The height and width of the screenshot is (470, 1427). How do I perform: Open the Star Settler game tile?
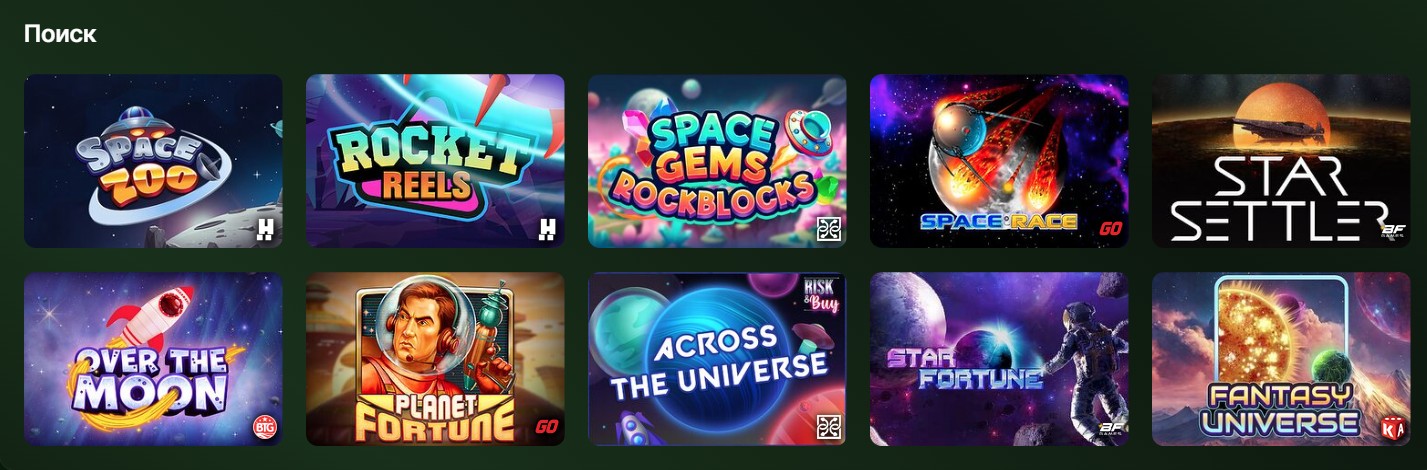pyautogui.click(x=1281, y=161)
